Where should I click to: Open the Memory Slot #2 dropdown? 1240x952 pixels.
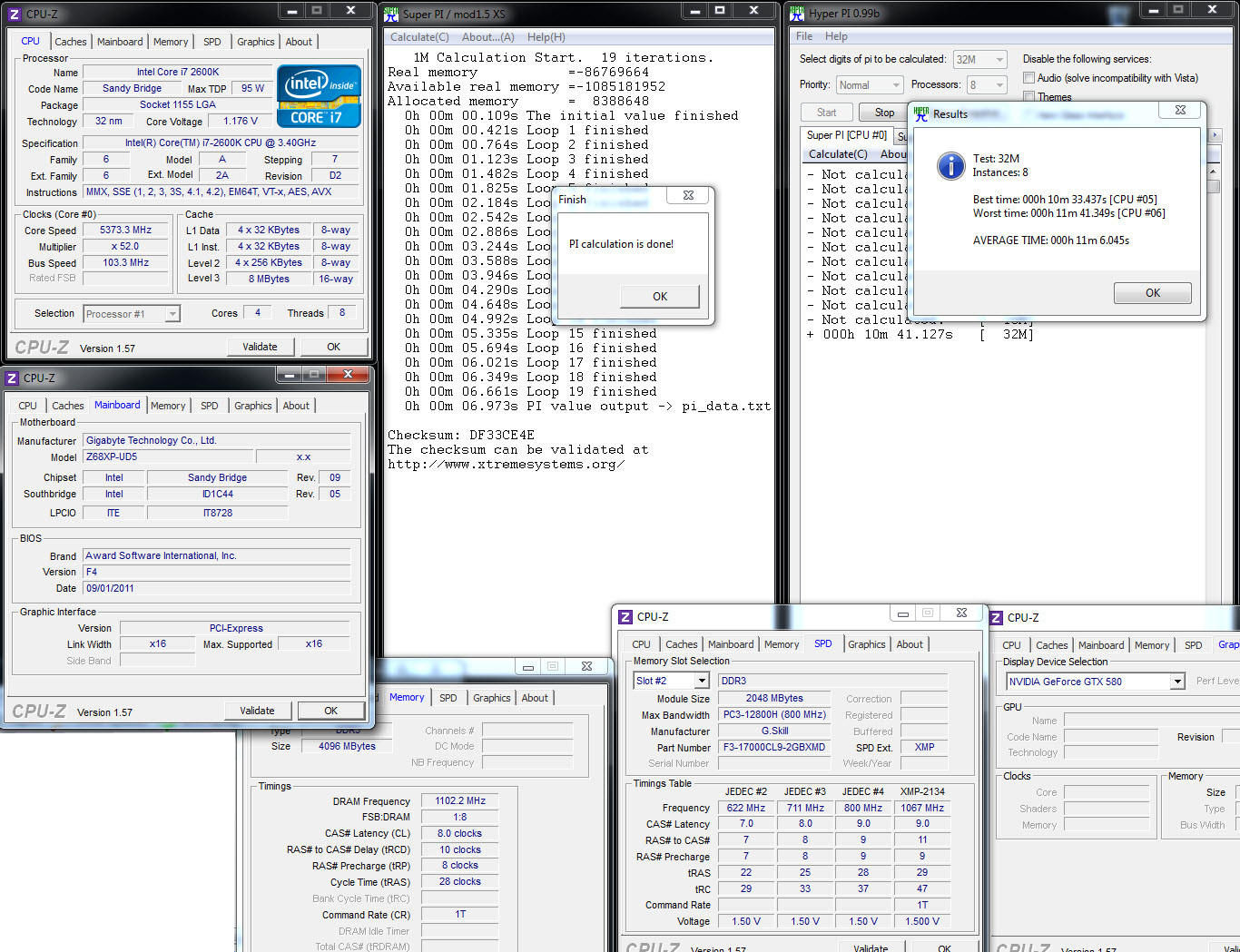click(x=702, y=681)
